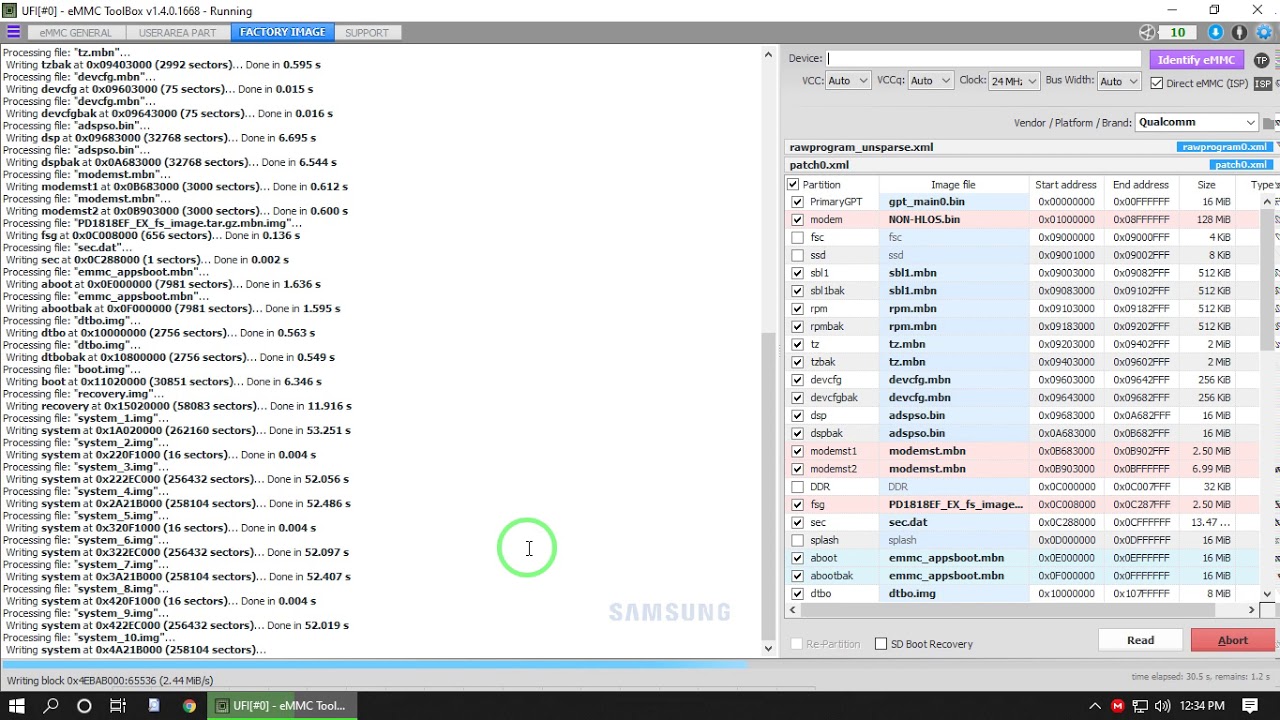Focus the Device input field
Viewport: 1280px width, 720px height.
pos(983,59)
